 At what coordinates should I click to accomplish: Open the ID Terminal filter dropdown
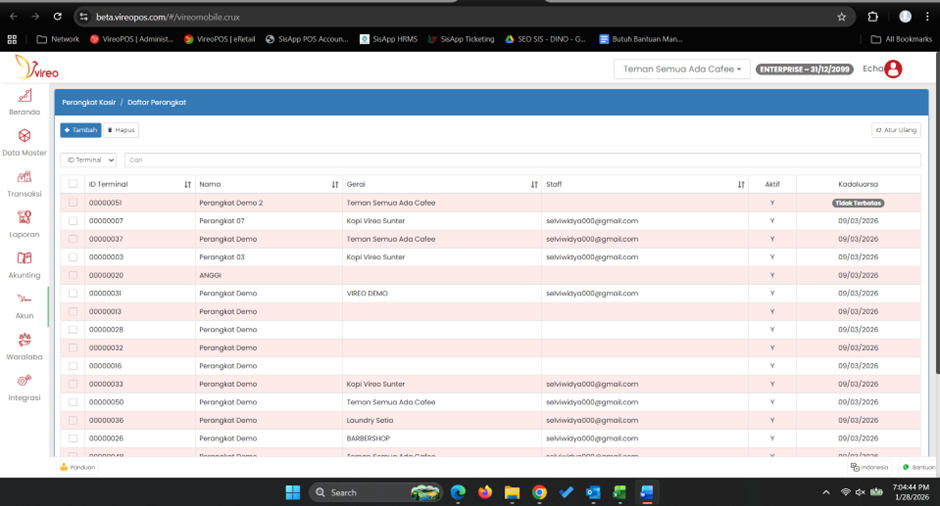pyautogui.click(x=88, y=160)
